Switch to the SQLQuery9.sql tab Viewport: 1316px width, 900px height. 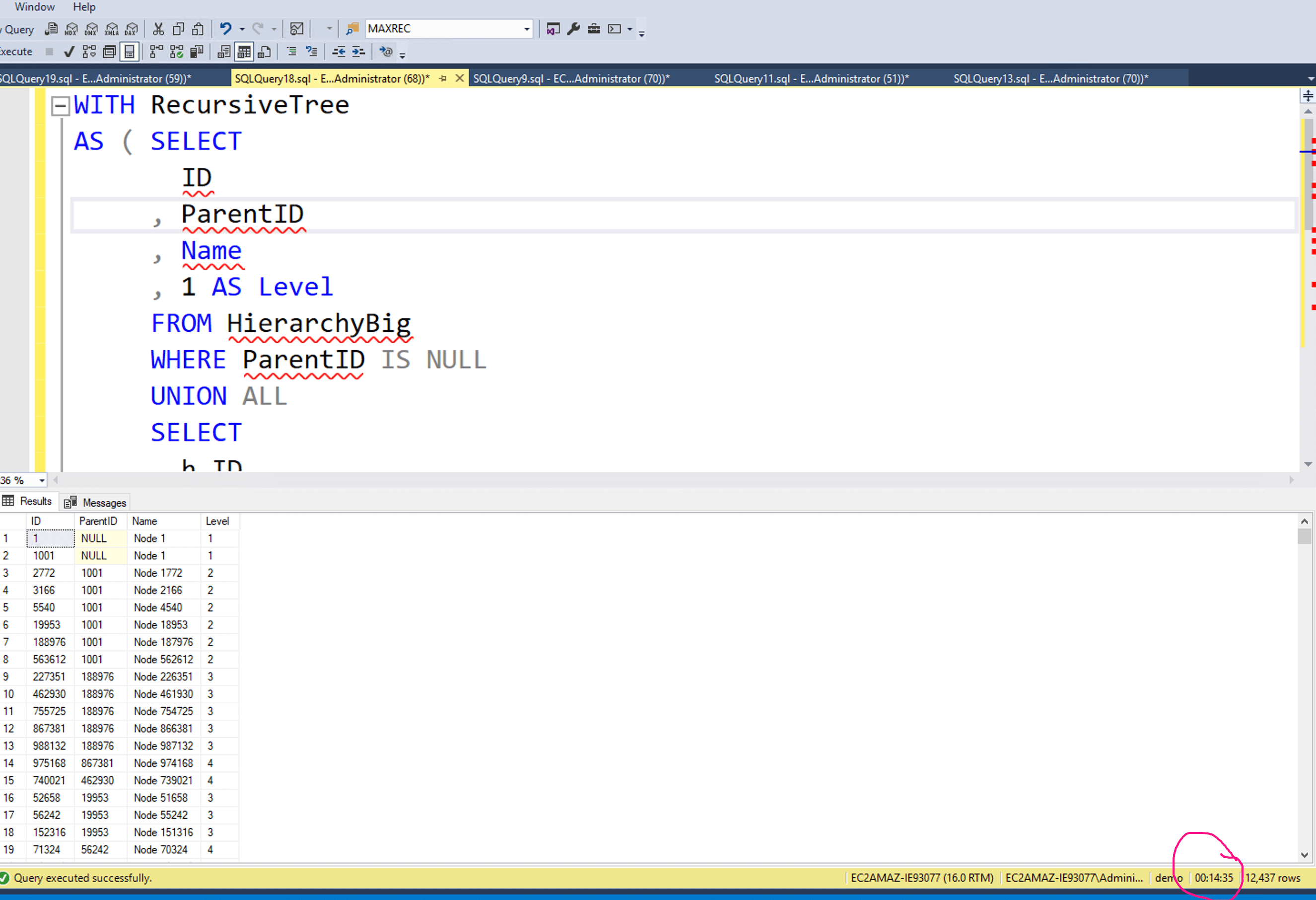click(571, 79)
